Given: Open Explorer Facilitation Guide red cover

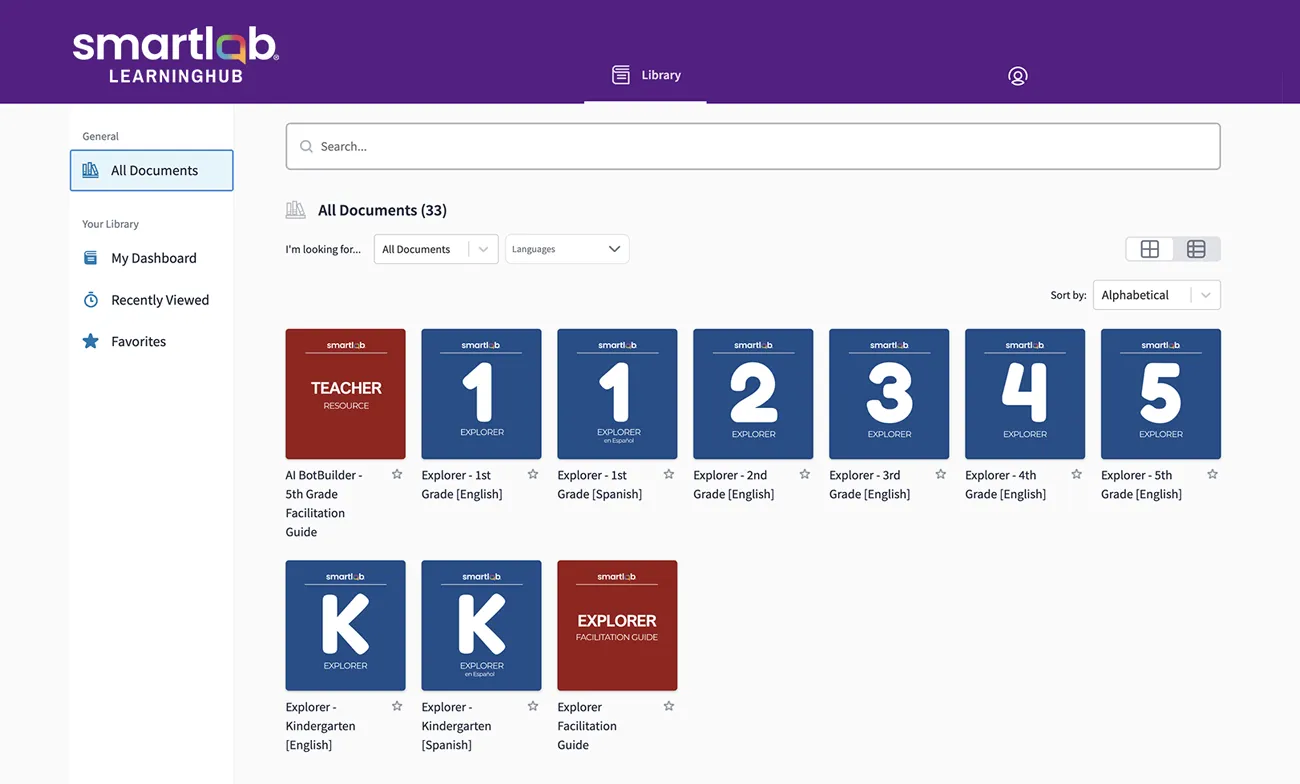Looking at the screenshot, I should [x=618, y=625].
